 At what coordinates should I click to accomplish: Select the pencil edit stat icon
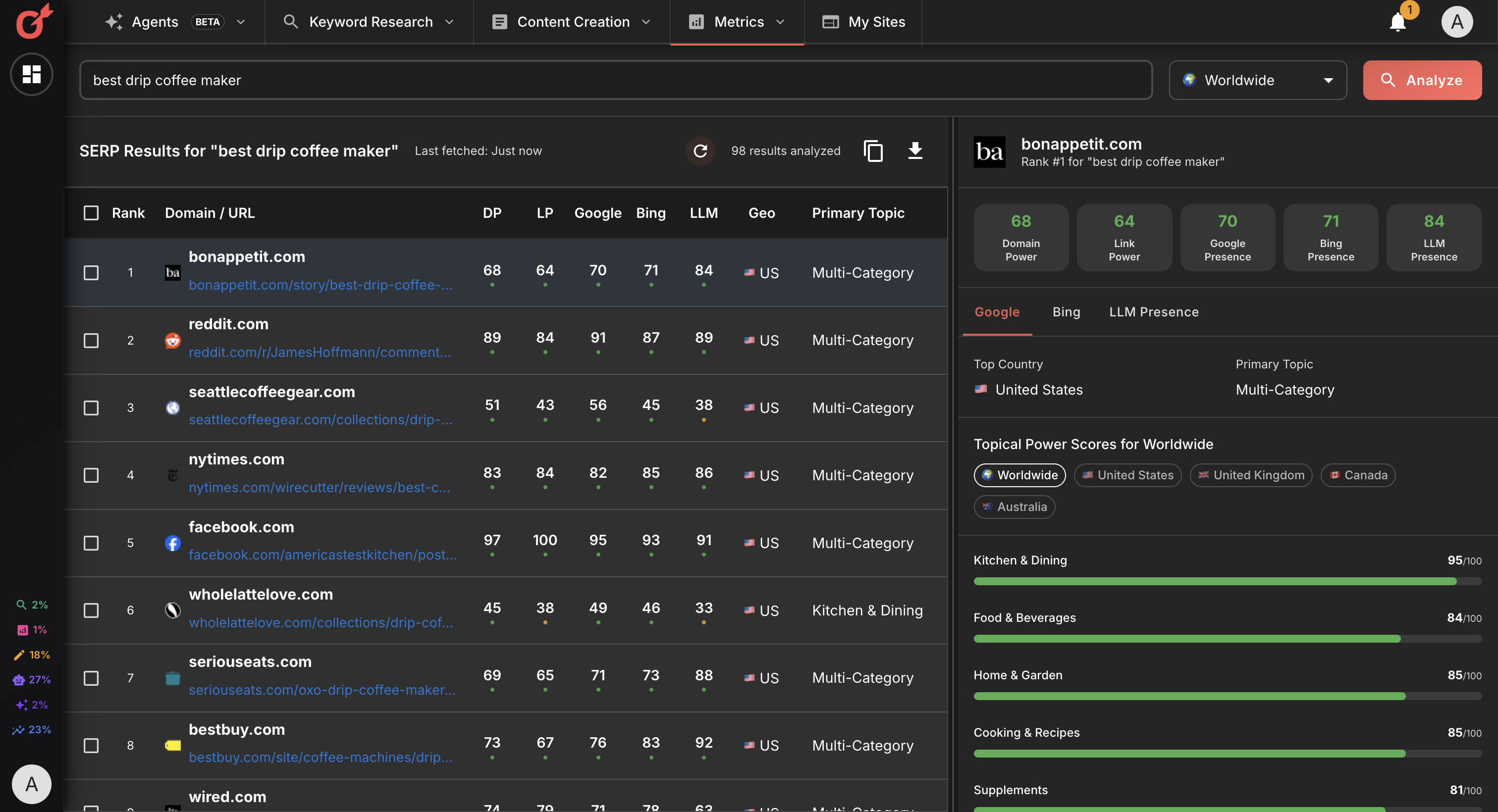pos(19,655)
